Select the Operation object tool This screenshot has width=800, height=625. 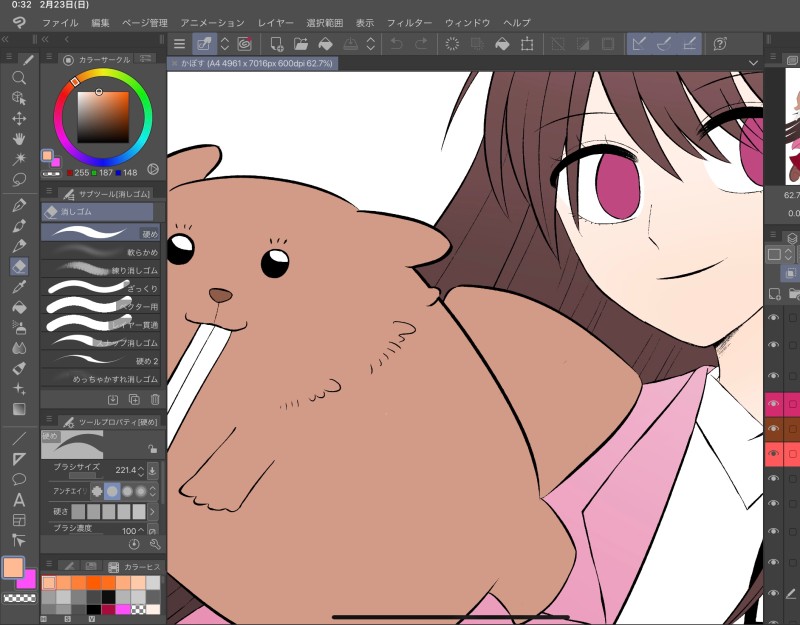pos(19,98)
